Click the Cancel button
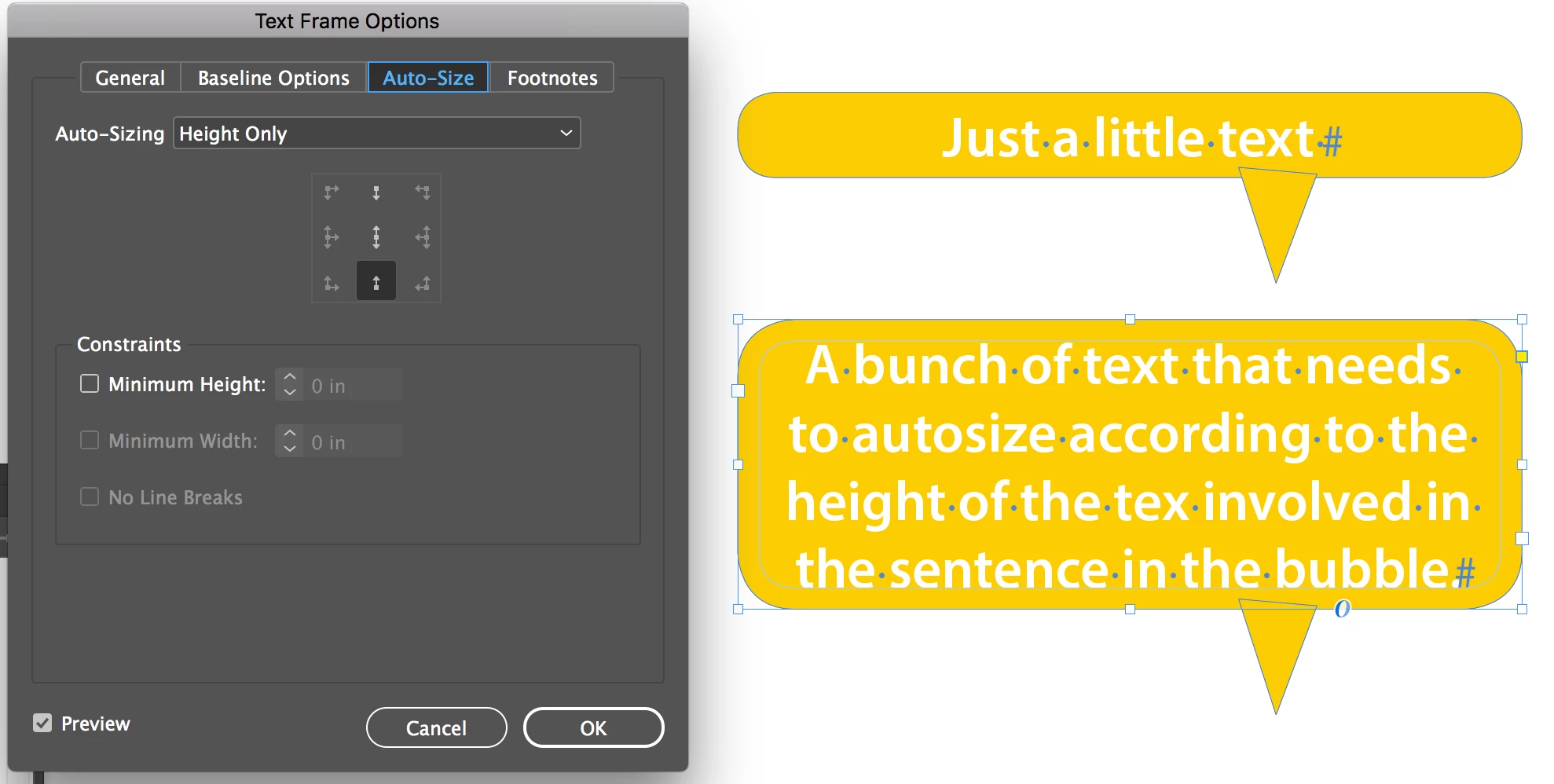Image resolution: width=1554 pixels, height=784 pixels. pos(436,727)
